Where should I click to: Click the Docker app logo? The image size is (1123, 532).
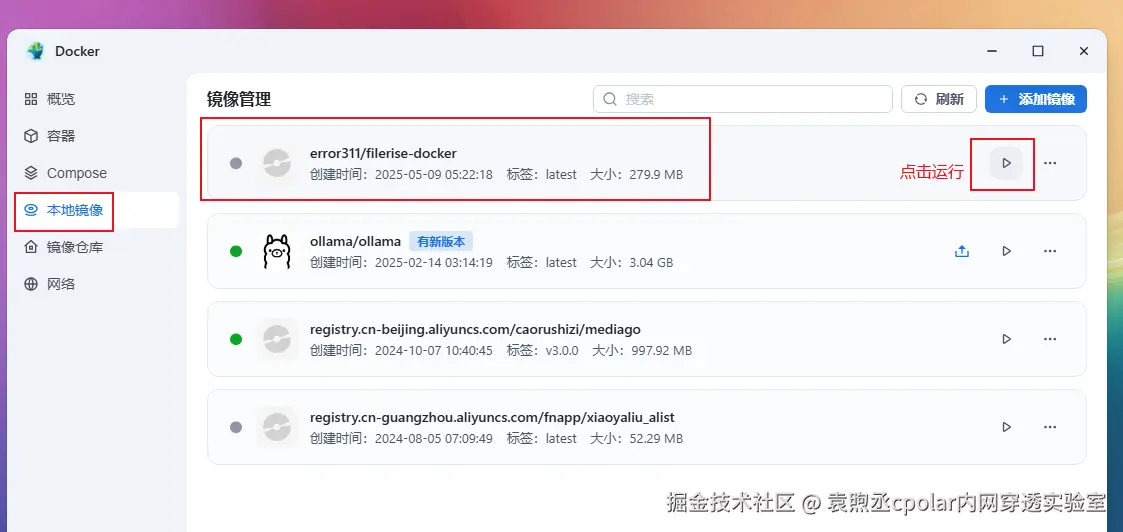point(35,51)
